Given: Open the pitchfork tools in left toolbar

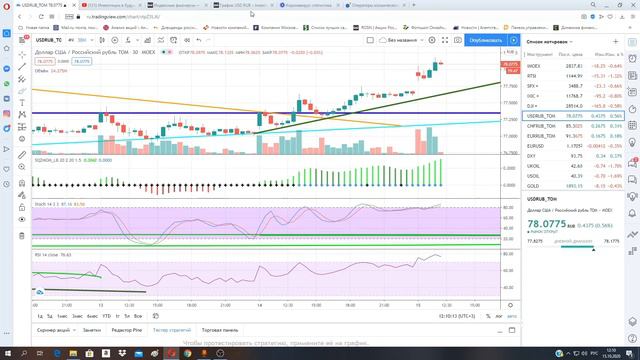Looking at the screenshot, I should [x=22, y=79].
